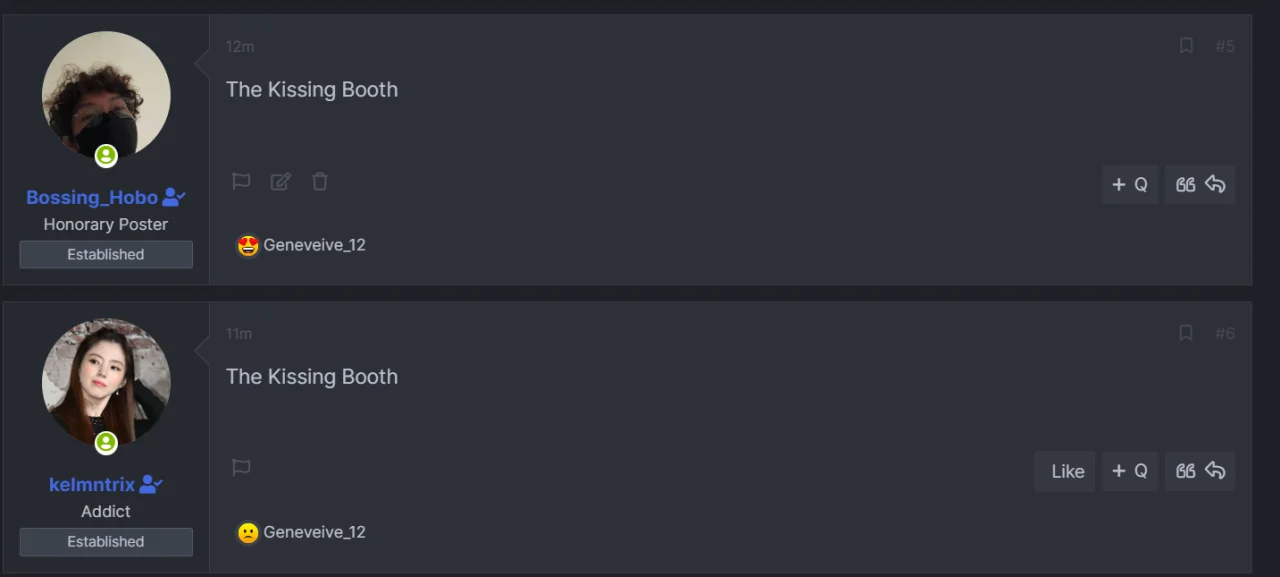
Task: Delete post #5 using trash icon
Action: pyautogui.click(x=320, y=181)
